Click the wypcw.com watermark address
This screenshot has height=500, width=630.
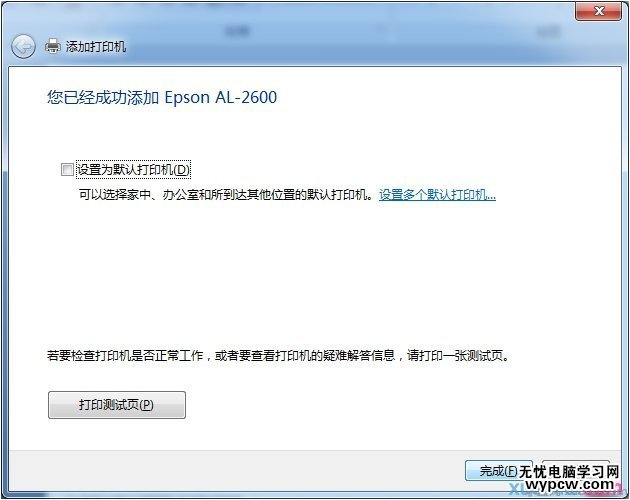[x=569, y=484]
